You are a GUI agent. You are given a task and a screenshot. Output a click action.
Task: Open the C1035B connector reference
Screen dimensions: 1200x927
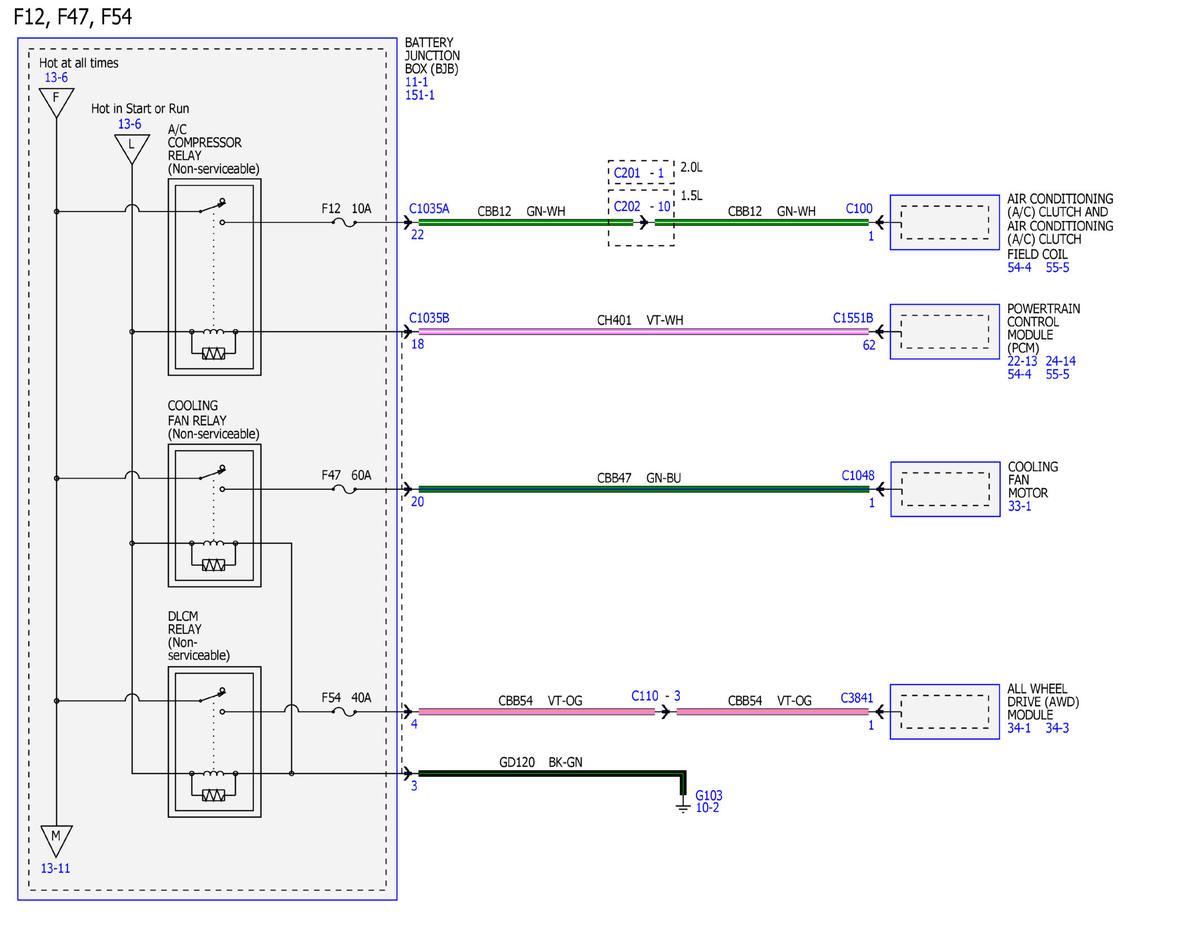(x=429, y=318)
